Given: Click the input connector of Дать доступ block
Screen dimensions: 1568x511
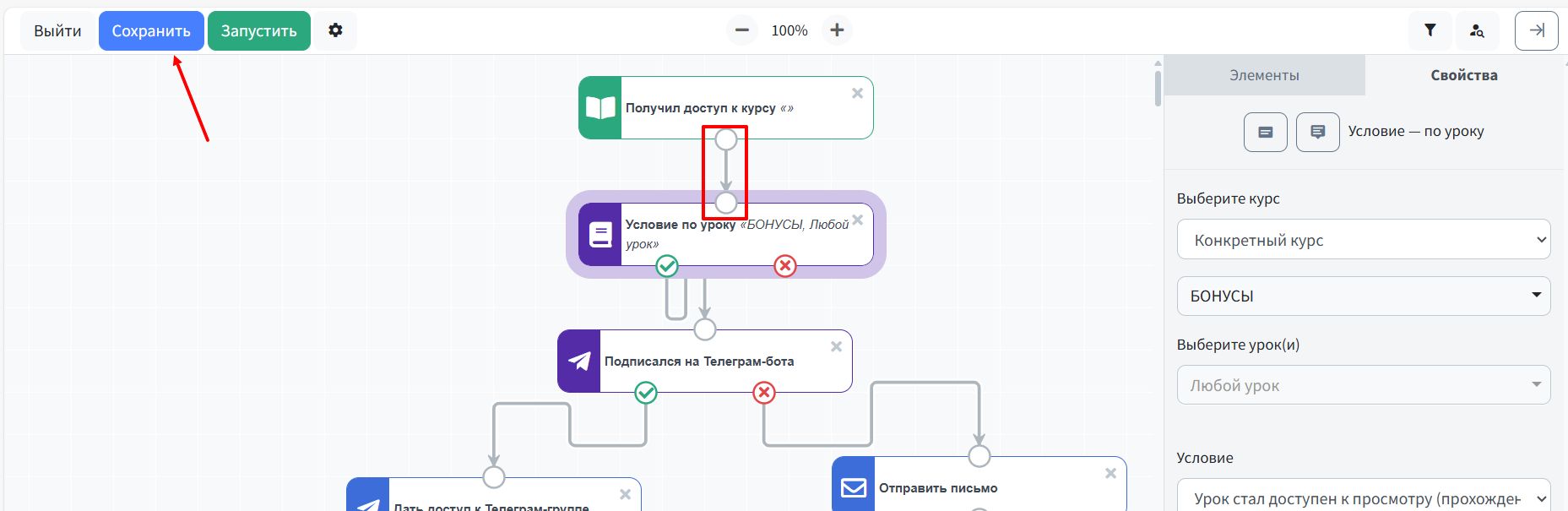Looking at the screenshot, I should 494,477.
